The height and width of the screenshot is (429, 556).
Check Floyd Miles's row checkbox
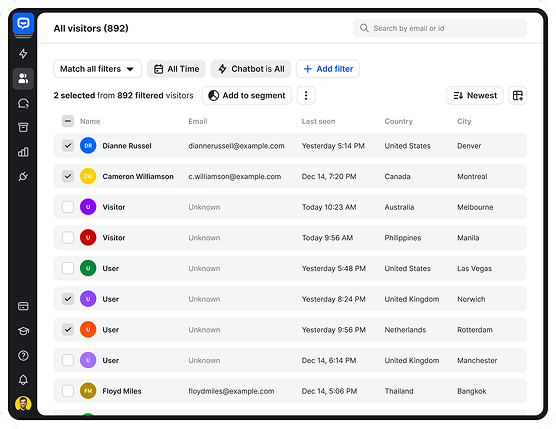pyautogui.click(x=68, y=391)
